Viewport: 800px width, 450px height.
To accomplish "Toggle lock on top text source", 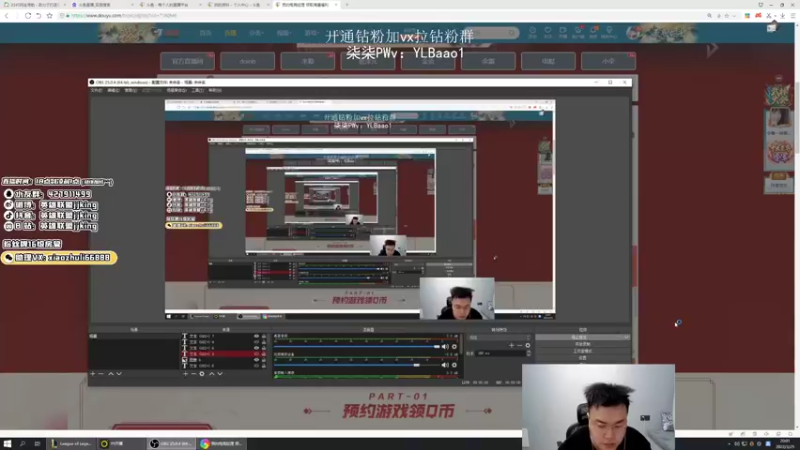I will pyautogui.click(x=264, y=336).
